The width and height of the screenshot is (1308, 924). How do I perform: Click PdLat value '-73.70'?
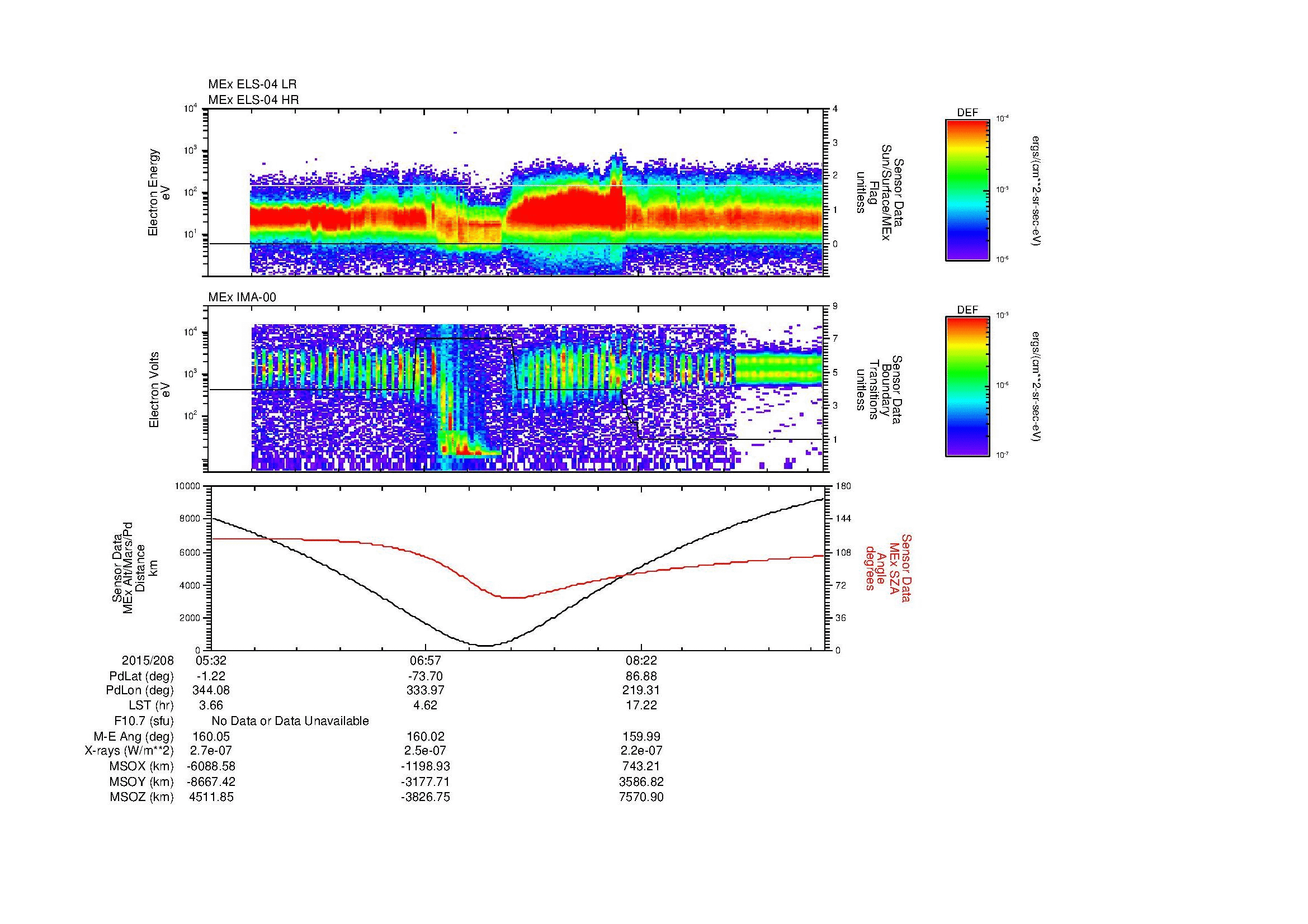(x=425, y=676)
